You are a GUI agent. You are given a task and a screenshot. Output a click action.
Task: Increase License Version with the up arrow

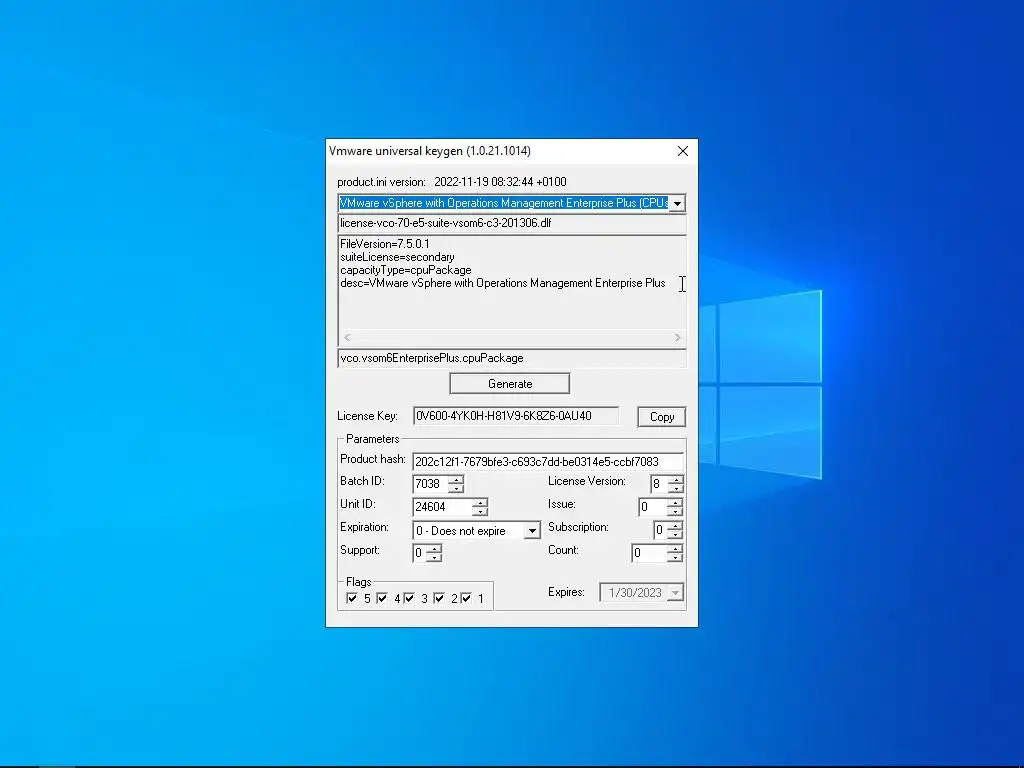pyautogui.click(x=676, y=480)
